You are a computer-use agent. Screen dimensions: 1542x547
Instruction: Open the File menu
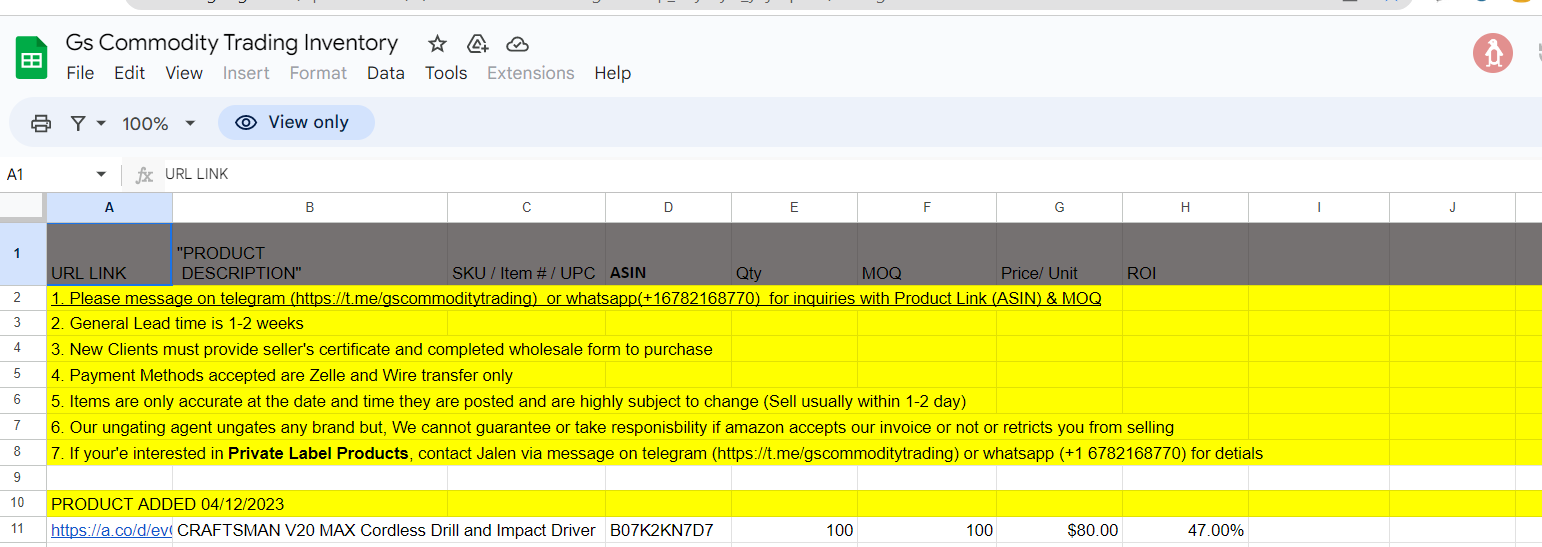click(80, 73)
